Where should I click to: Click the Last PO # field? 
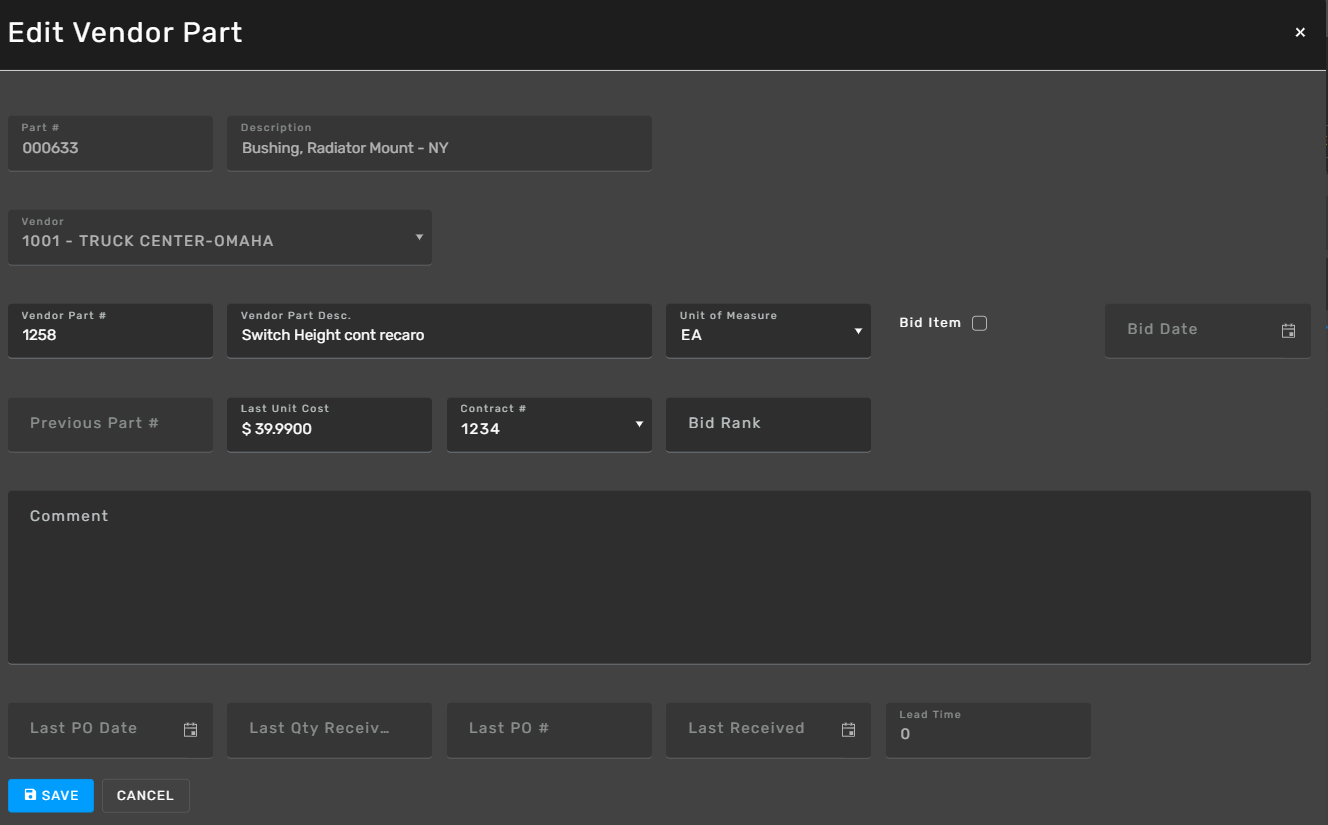[x=549, y=729]
